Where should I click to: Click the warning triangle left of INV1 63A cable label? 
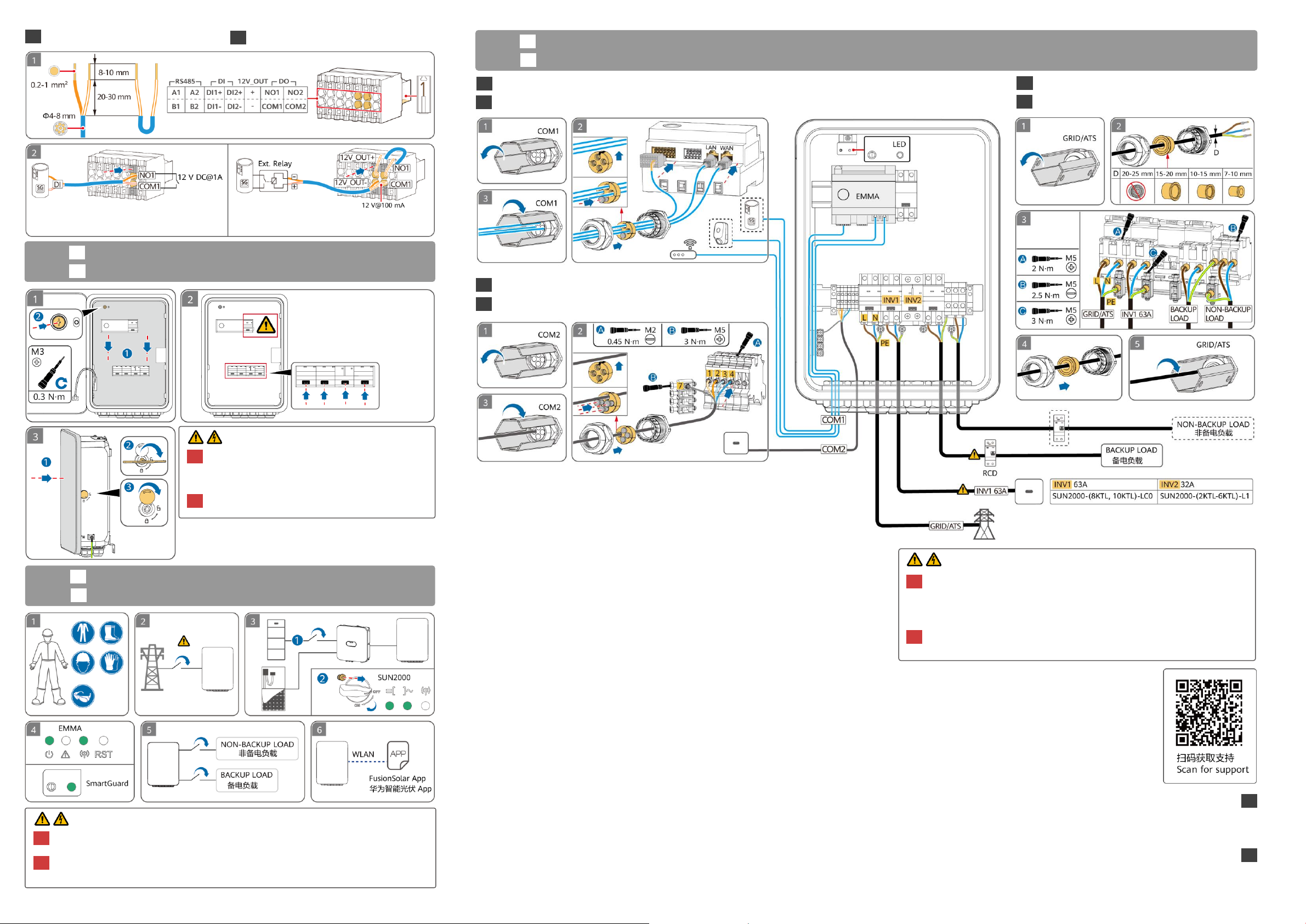[x=962, y=489]
